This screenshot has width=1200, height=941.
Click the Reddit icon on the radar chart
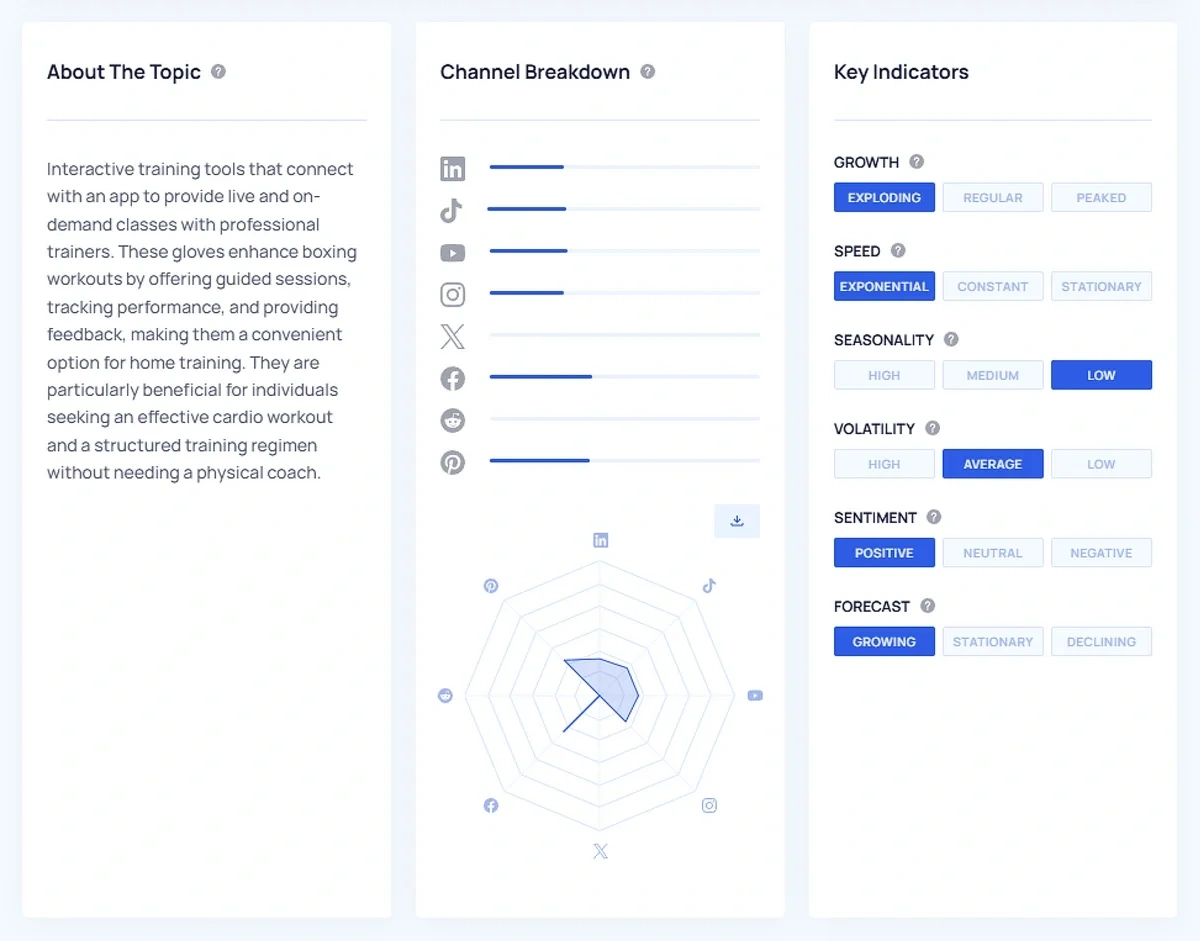tap(445, 694)
